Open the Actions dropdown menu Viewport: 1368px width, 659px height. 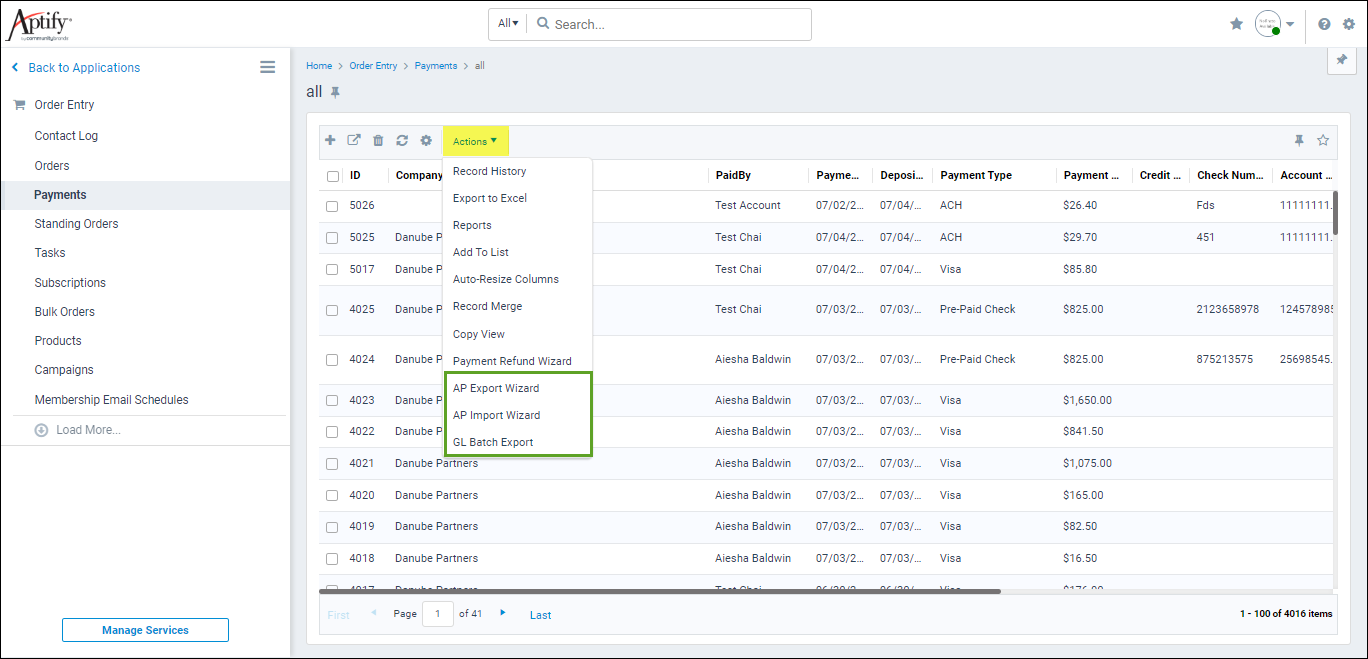475,141
